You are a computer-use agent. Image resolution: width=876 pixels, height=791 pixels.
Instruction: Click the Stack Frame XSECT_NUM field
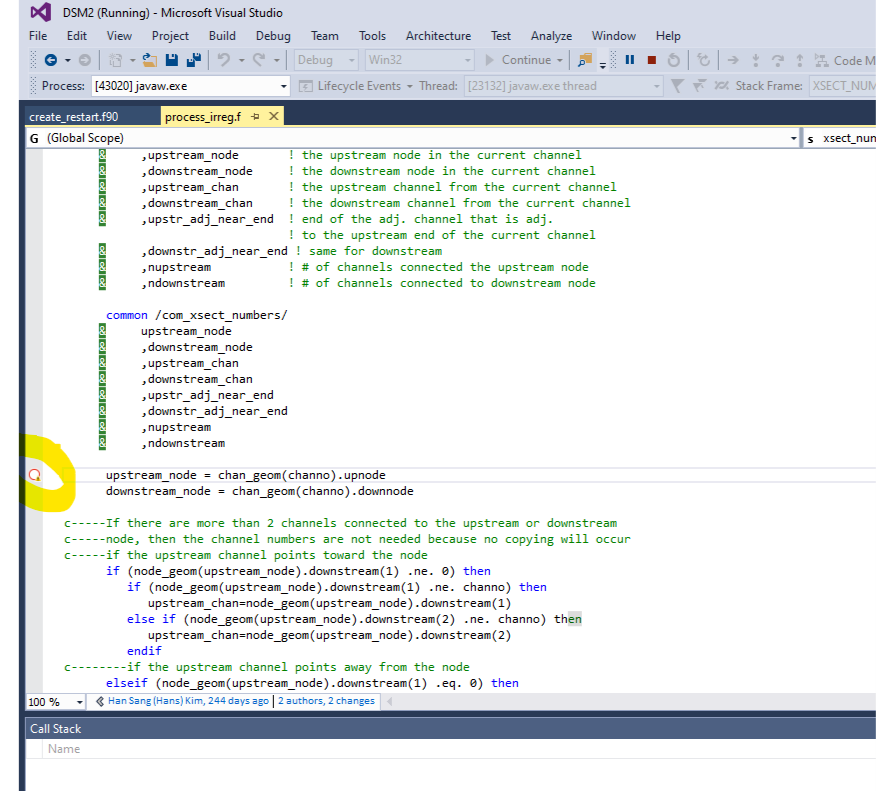click(842, 86)
